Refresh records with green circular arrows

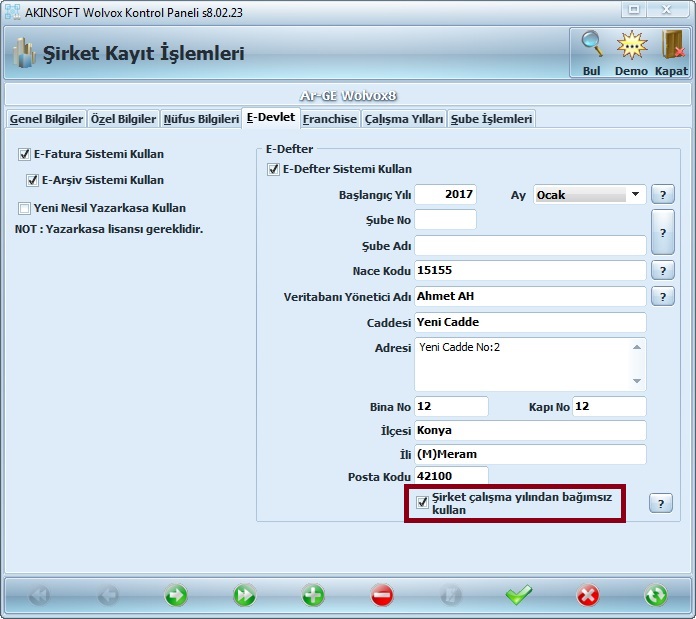(656, 595)
